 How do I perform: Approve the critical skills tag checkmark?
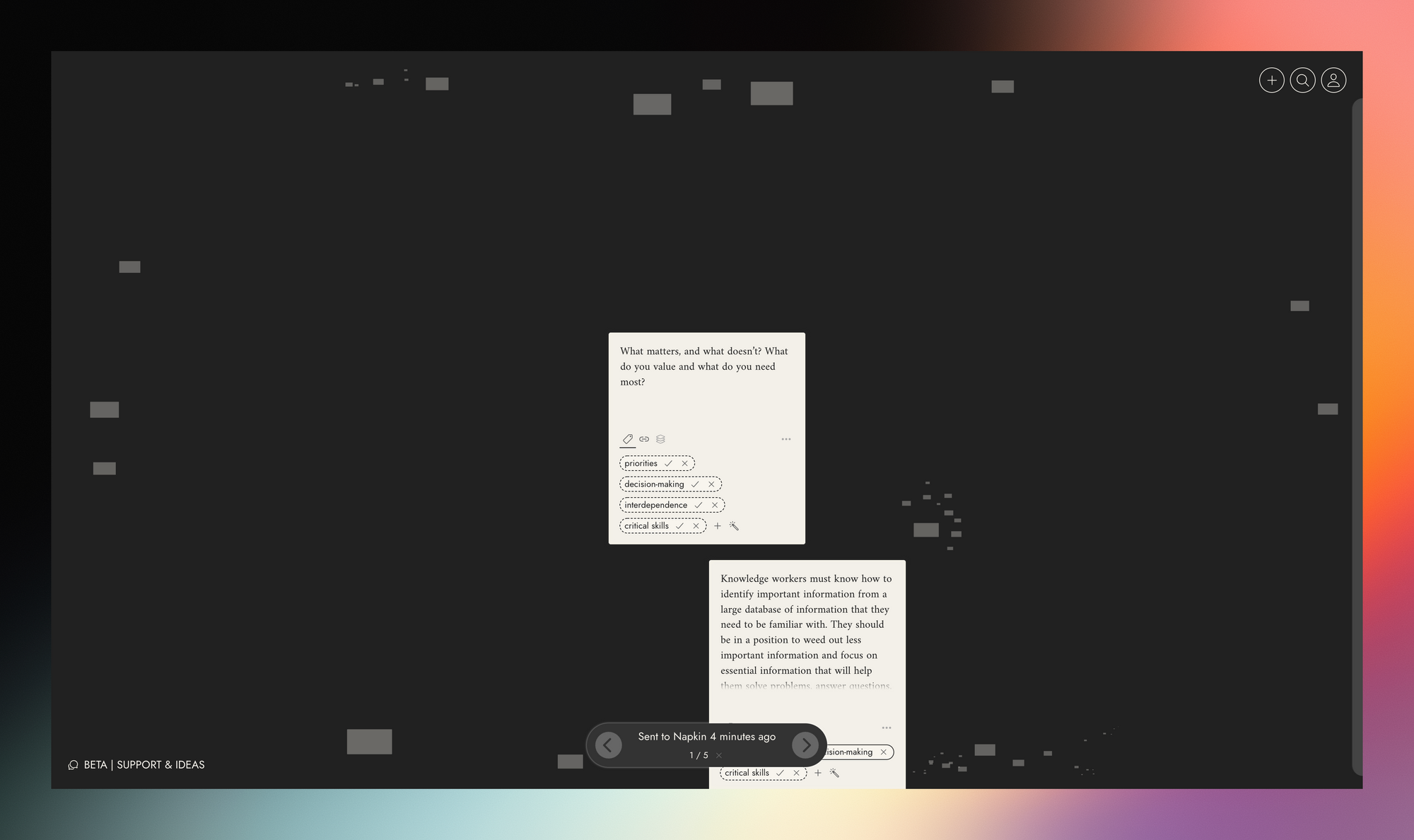click(x=679, y=525)
